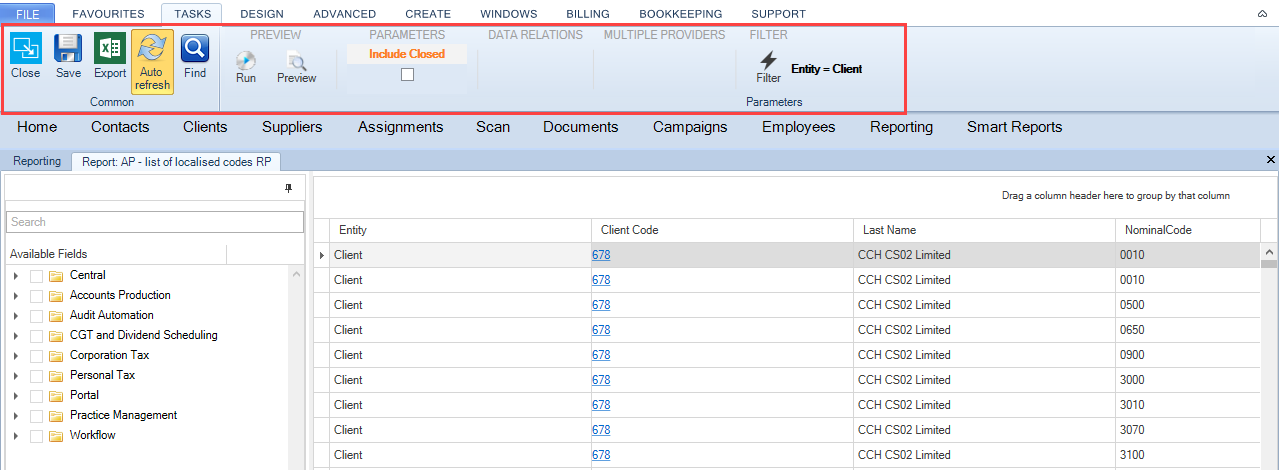Open the SUPPORT ribbon tab
The height and width of the screenshot is (470, 1279).
click(778, 14)
